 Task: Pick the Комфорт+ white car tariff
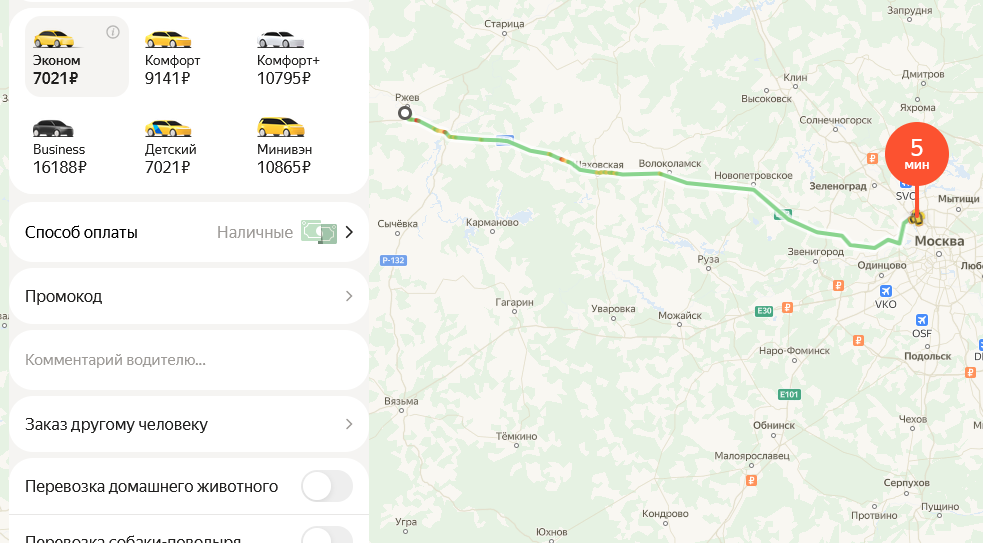pos(280,40)
